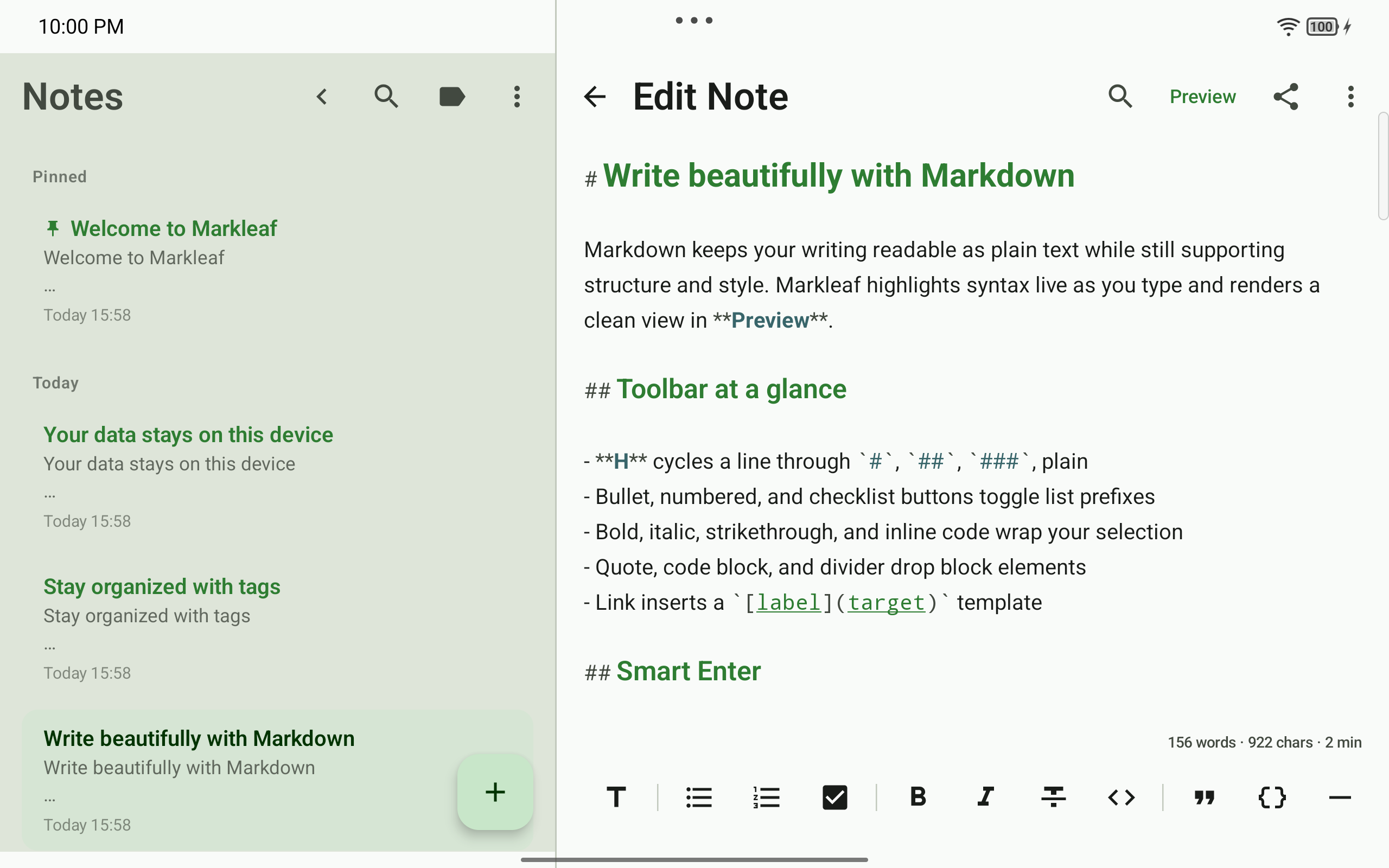Place cursor in the 'Write beautifully with Markdown' heading
1389x868 pixels.
point(839,176)
